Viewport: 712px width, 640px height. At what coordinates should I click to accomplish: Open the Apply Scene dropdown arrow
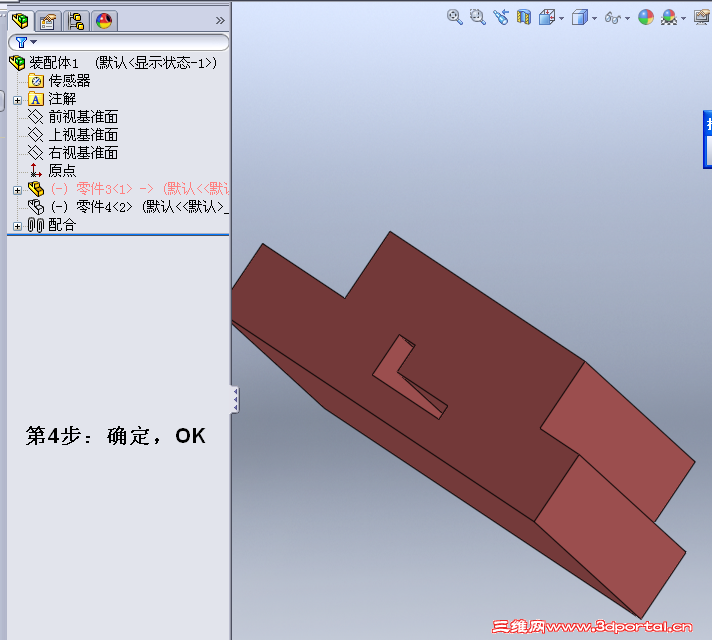pyautogui.click(x=683, y=19)
